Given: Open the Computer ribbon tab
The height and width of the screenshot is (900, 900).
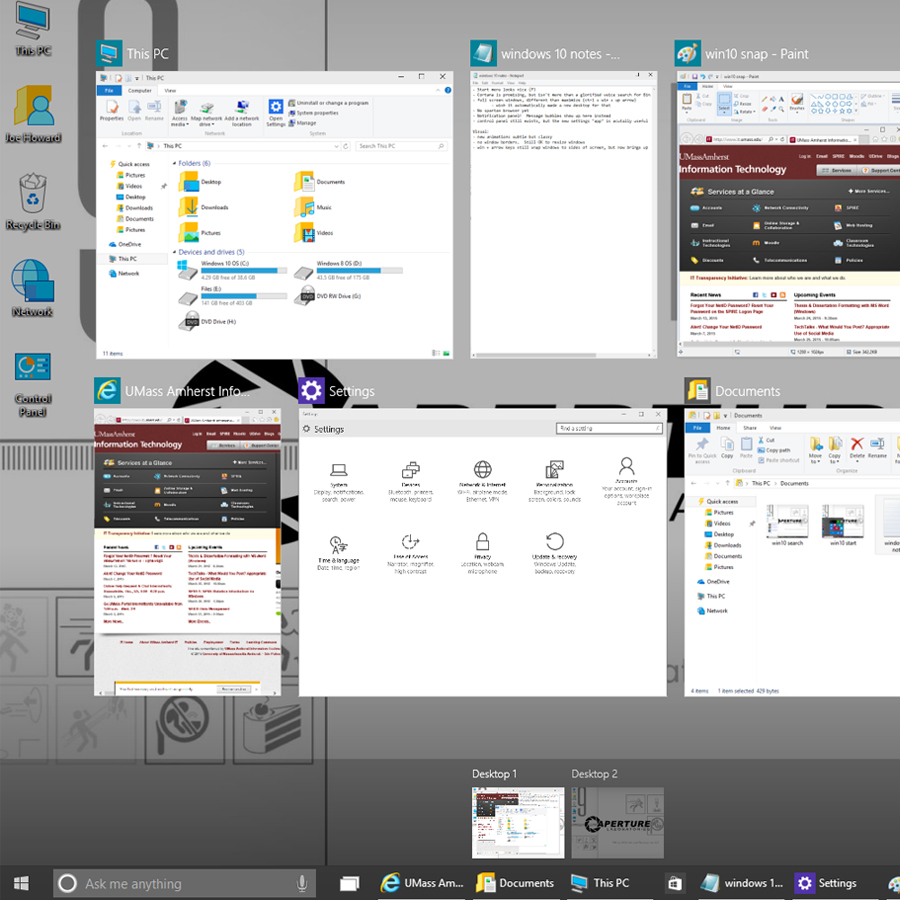Looking at the screenshot, I should [x=140, y=89].
